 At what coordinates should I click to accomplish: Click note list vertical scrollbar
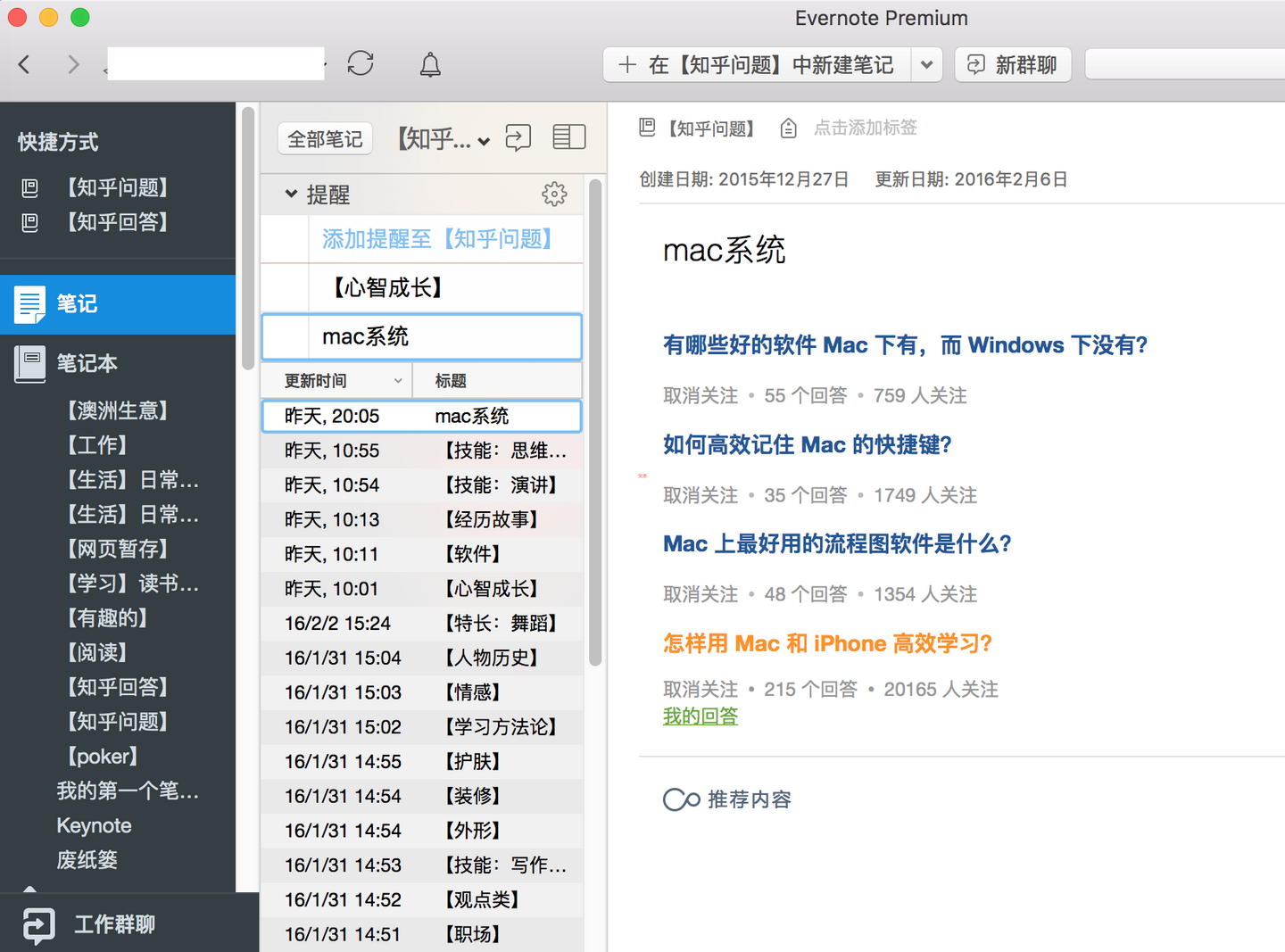click(x=595, y=421)
